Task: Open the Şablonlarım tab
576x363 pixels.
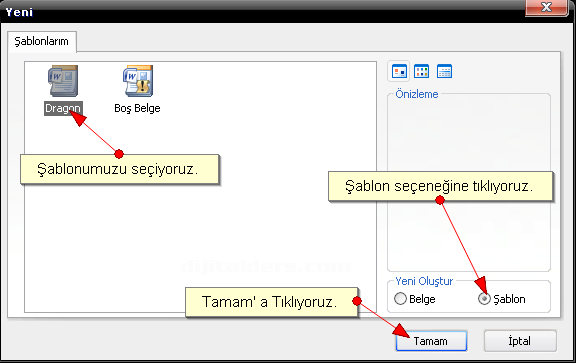Action: click(x=42, y=42)
